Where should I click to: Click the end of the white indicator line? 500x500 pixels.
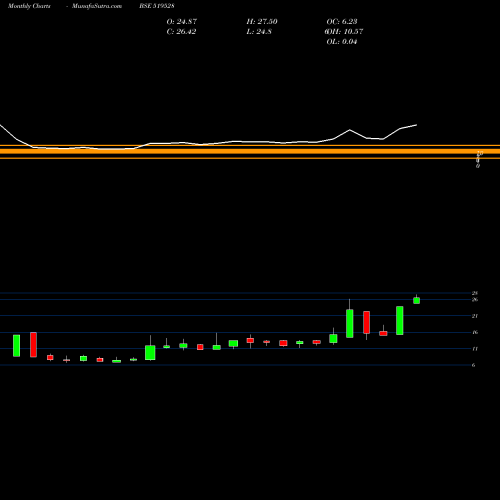click(416, 125)
